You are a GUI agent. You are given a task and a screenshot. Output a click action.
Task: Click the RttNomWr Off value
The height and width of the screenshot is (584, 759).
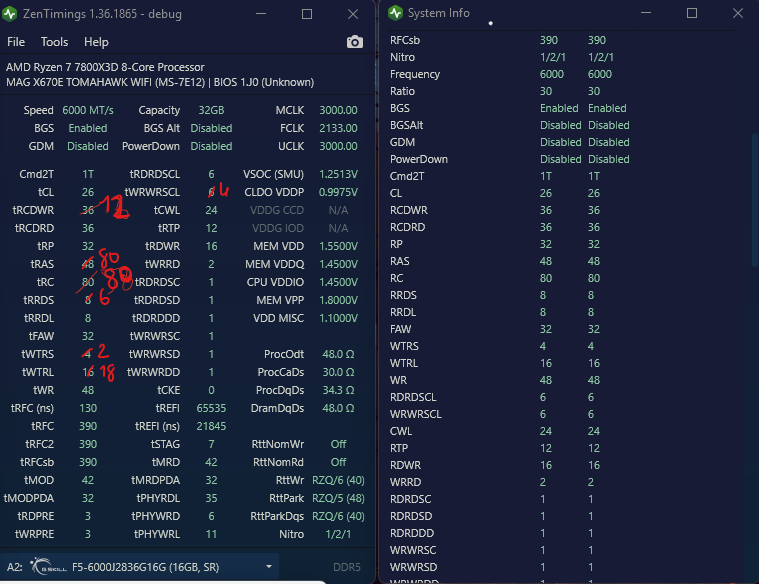tap(338, 444)
